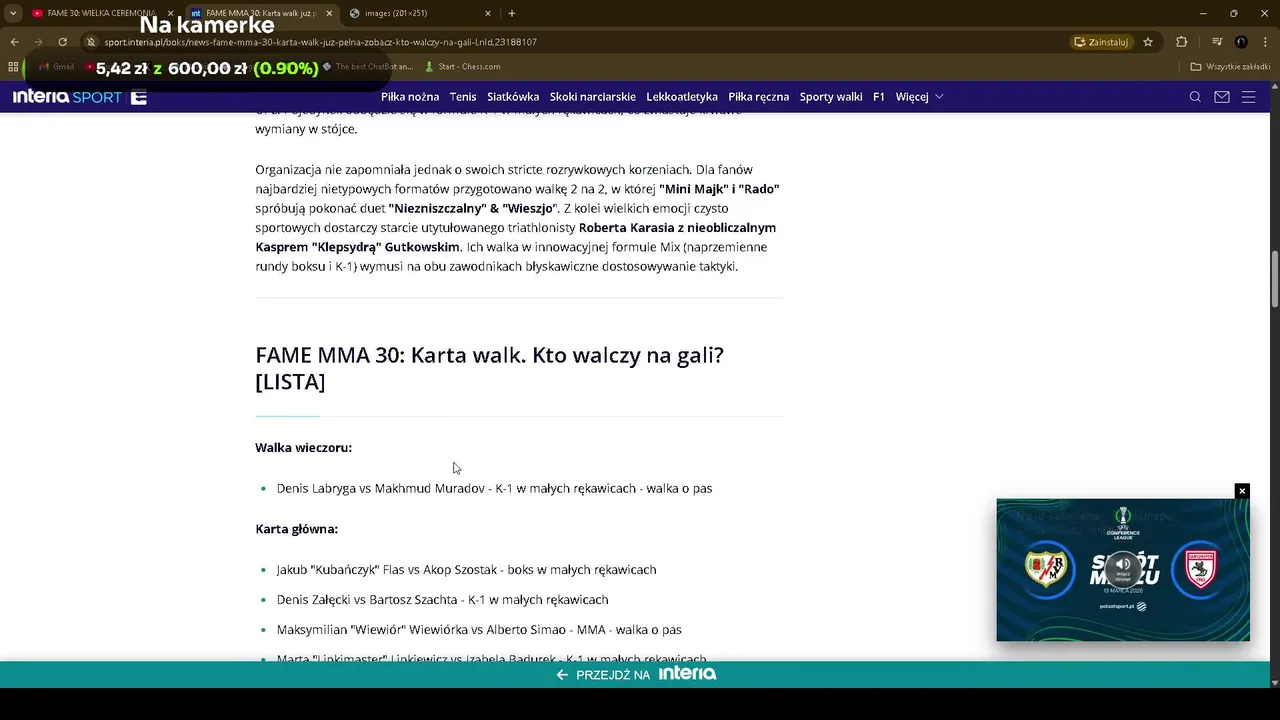Open the Piłka nożna section
Viewport: 1280px width, 720px height.
(x=410, y=97)
